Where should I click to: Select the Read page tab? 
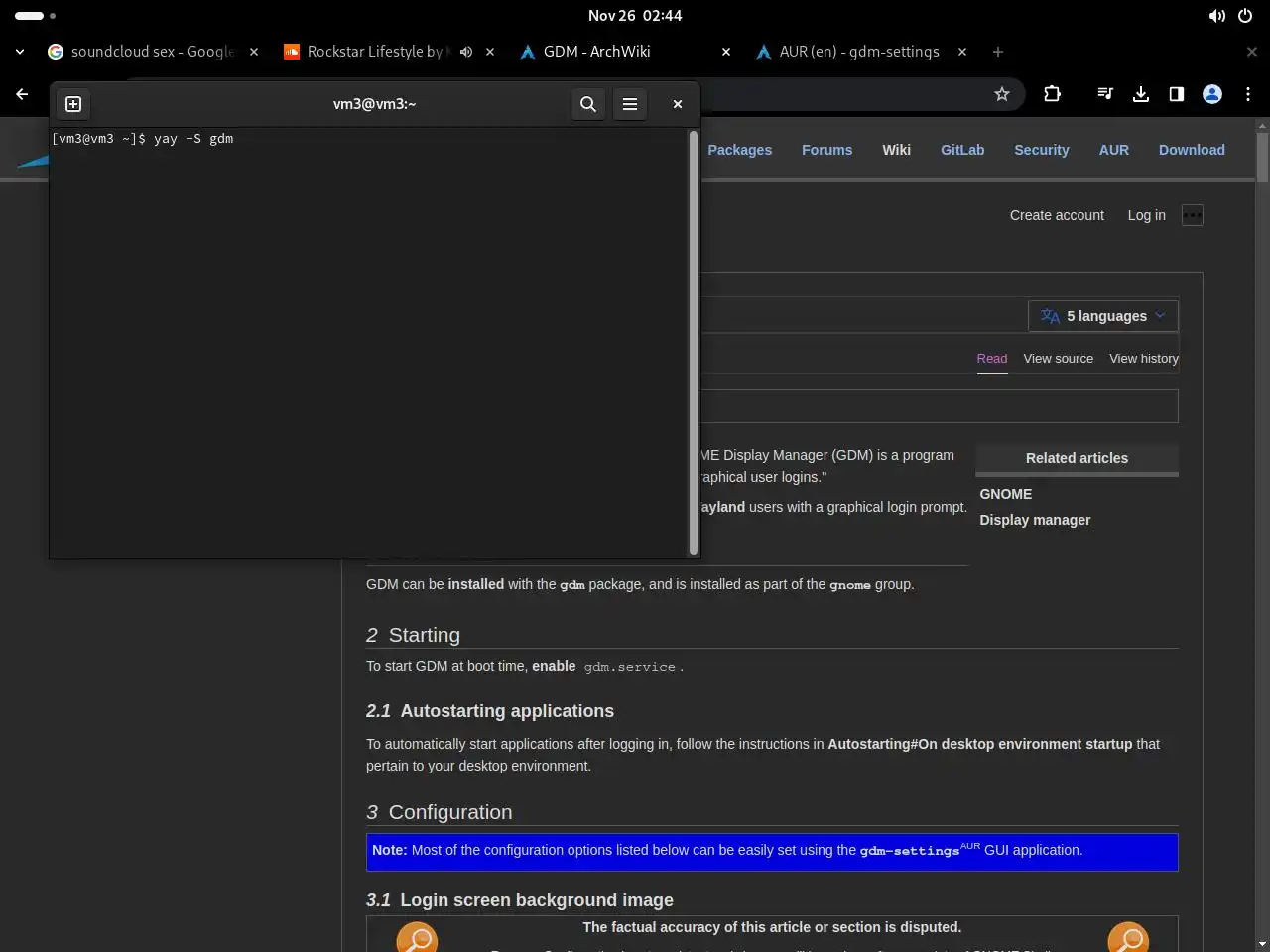[x=992, y=359]
